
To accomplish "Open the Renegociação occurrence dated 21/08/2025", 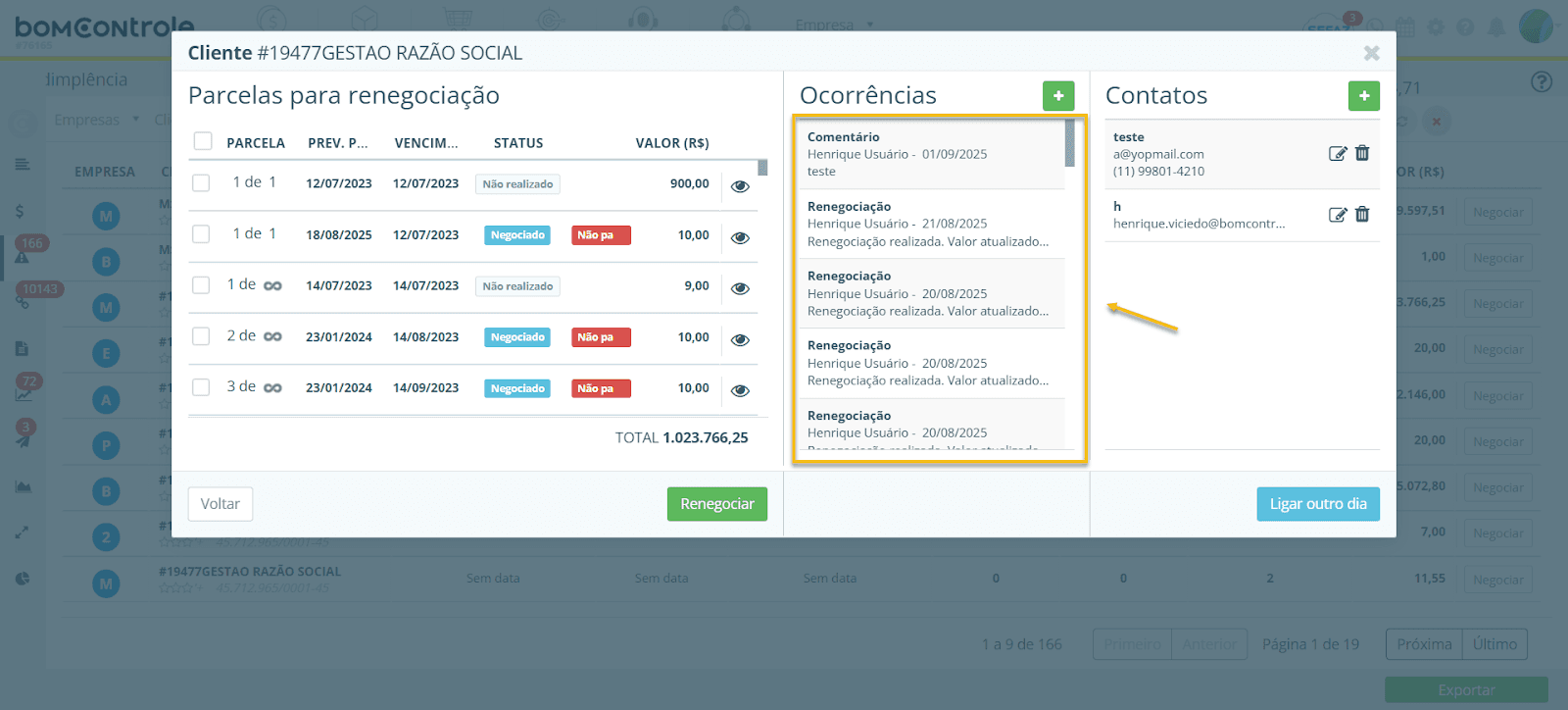I will (x=931, y=224).
